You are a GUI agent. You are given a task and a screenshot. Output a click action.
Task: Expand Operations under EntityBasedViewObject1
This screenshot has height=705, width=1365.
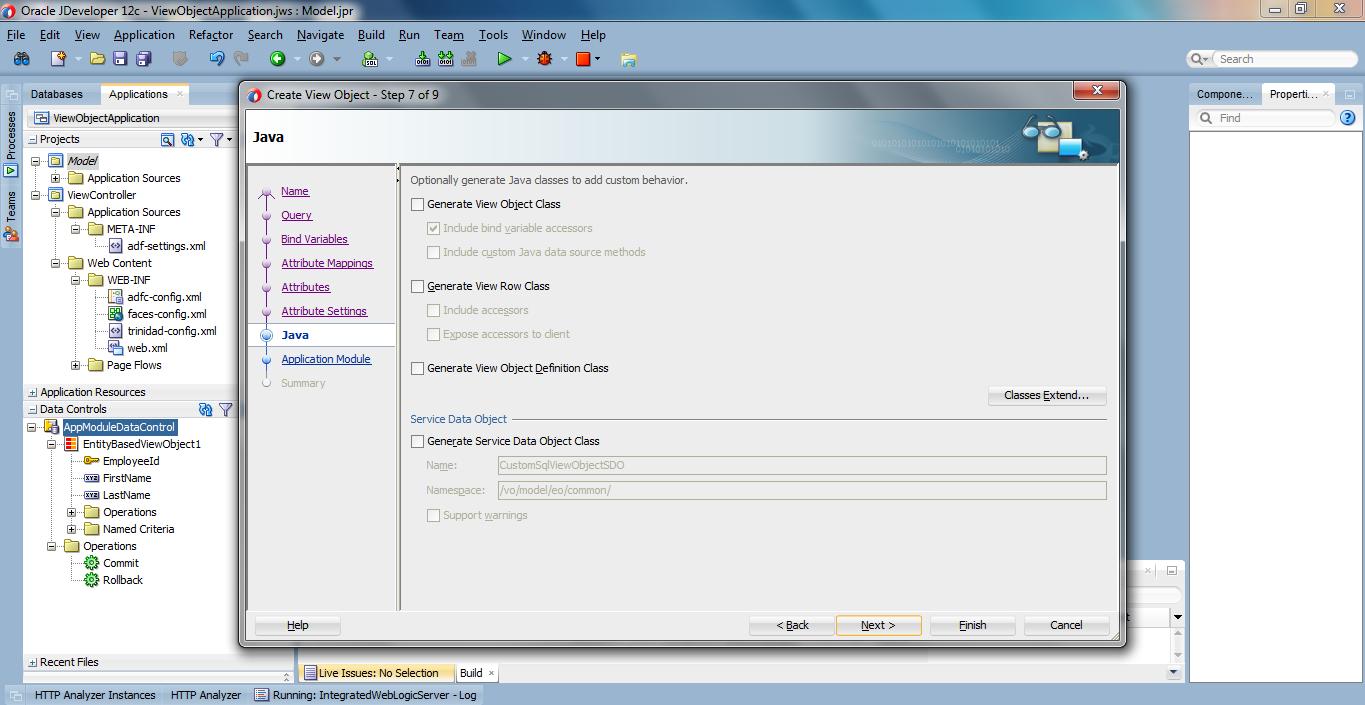click(70, 511)
